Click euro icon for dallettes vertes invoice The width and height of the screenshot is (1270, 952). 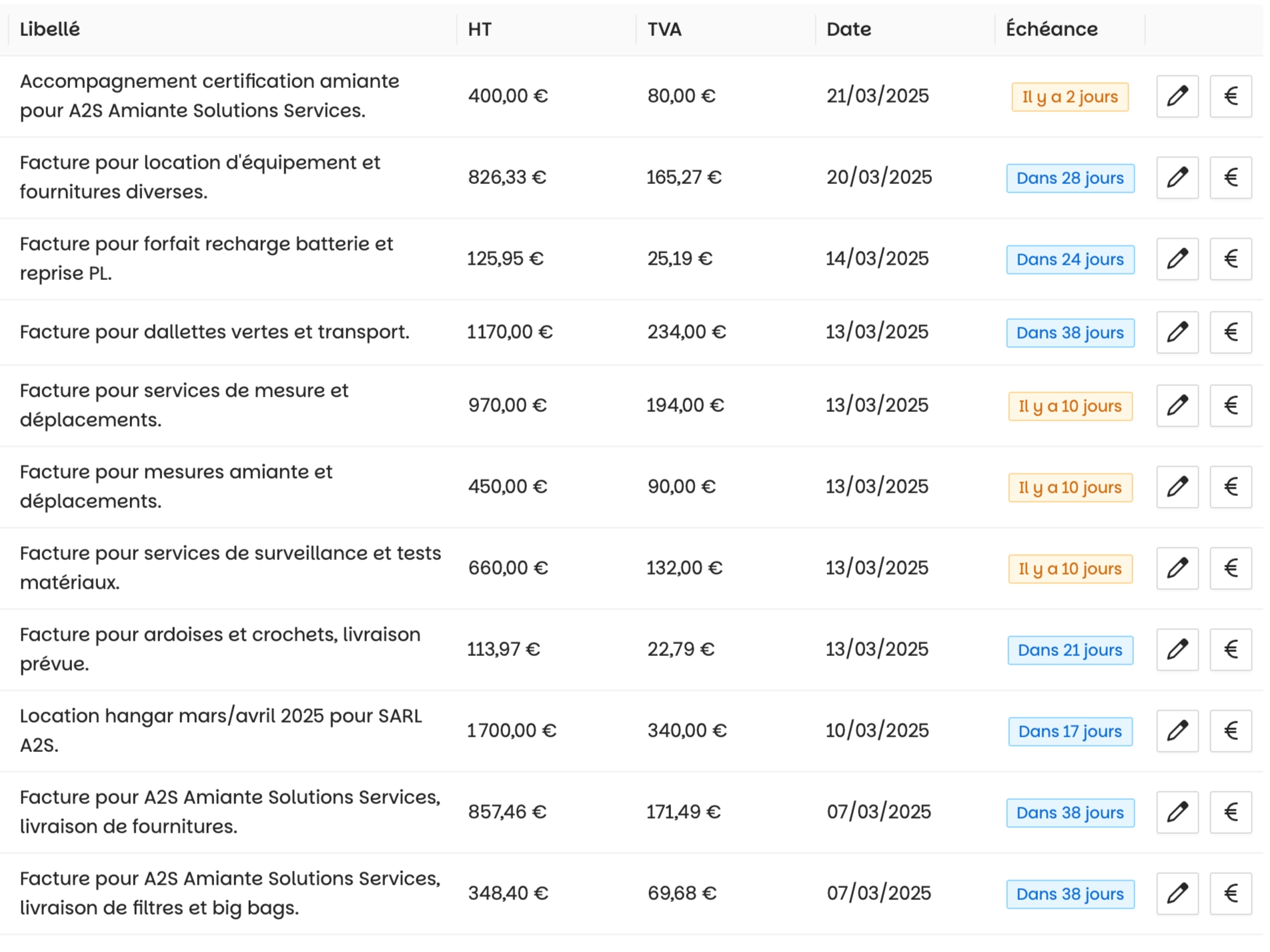coord(1231,333)
